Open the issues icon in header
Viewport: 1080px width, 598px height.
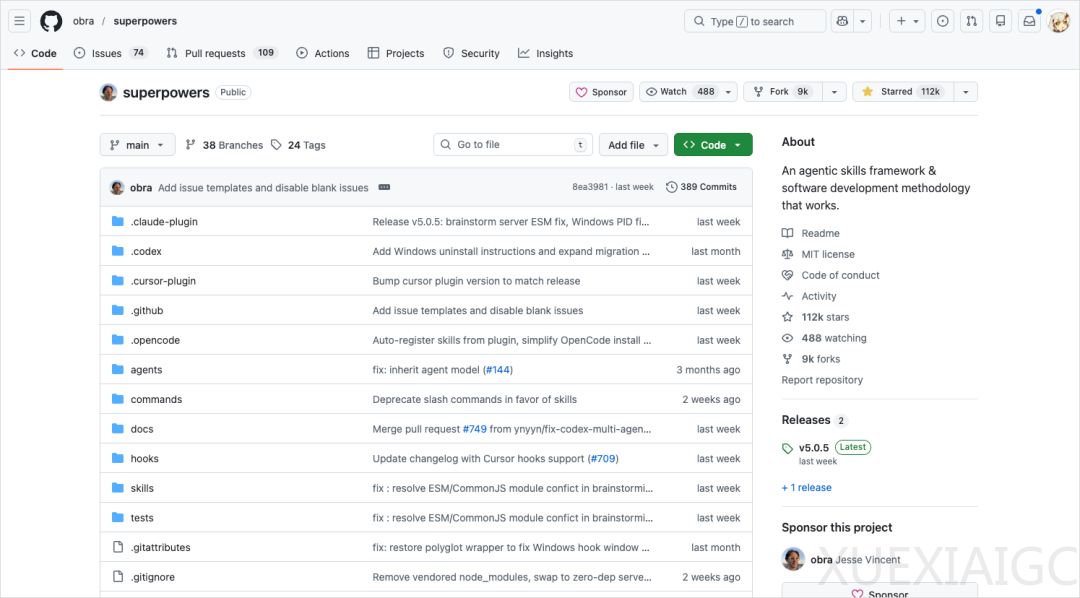(942, 21)
